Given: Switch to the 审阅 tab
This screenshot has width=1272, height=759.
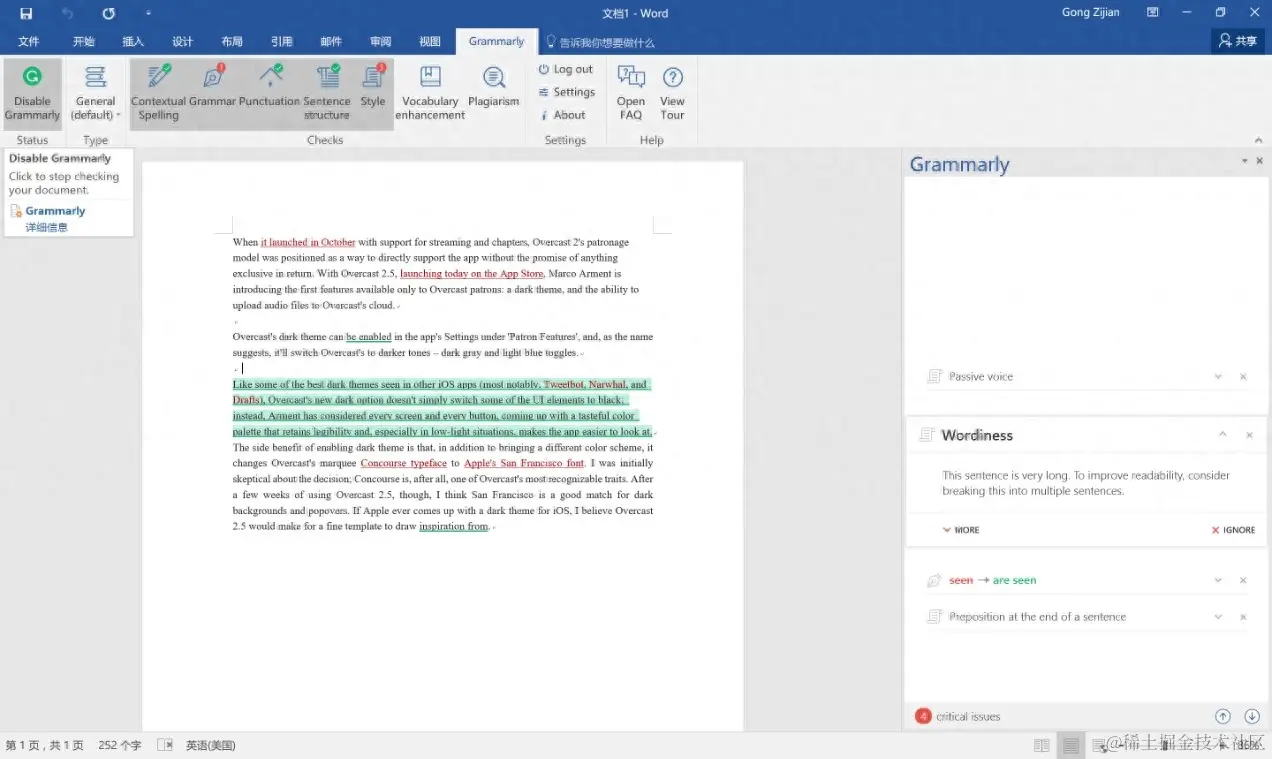Looking at the screenshot, I should [x=381, y=42].
